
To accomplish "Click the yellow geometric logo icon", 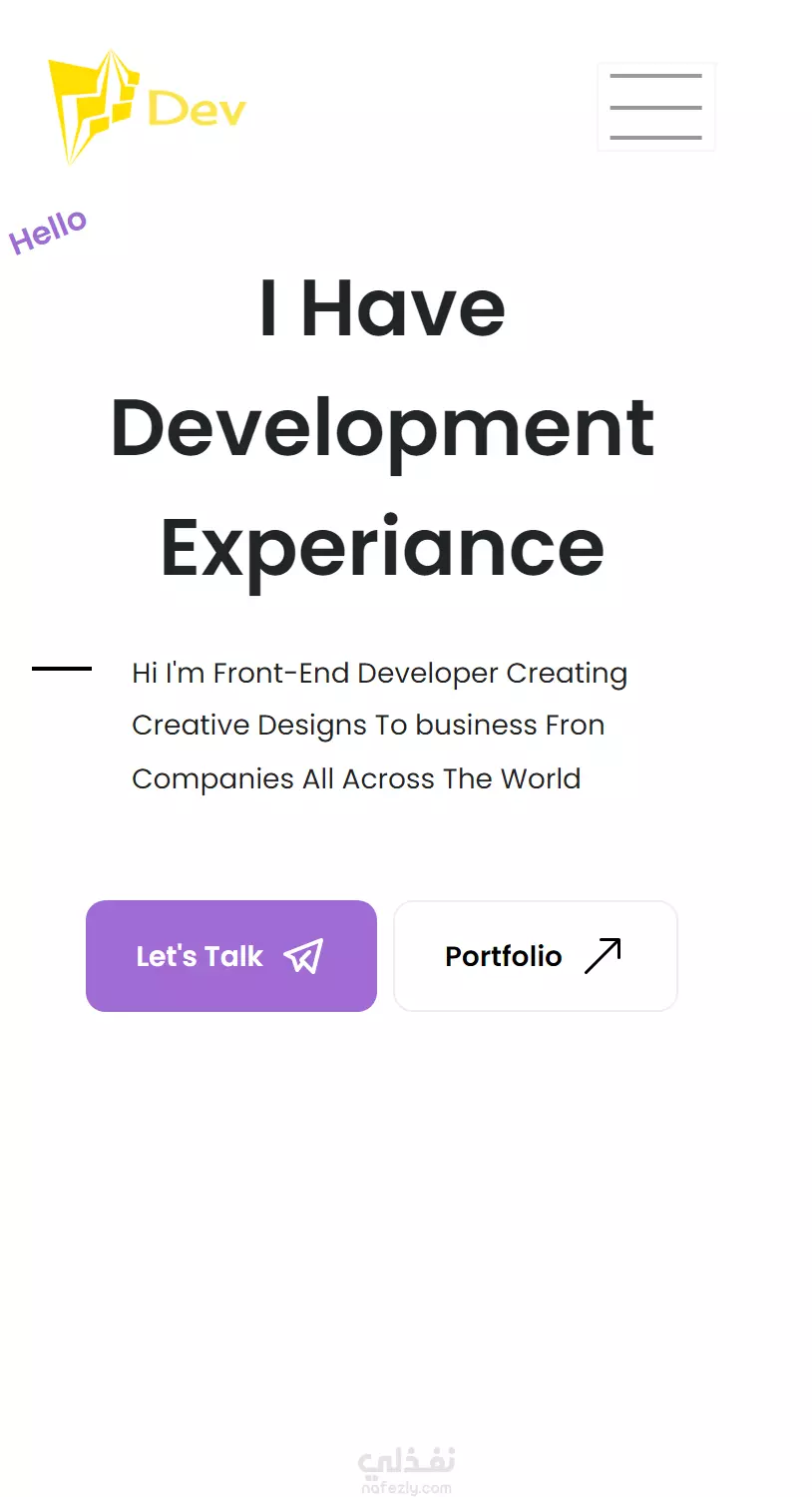I will pyautogui.click(x=92, y=106).
